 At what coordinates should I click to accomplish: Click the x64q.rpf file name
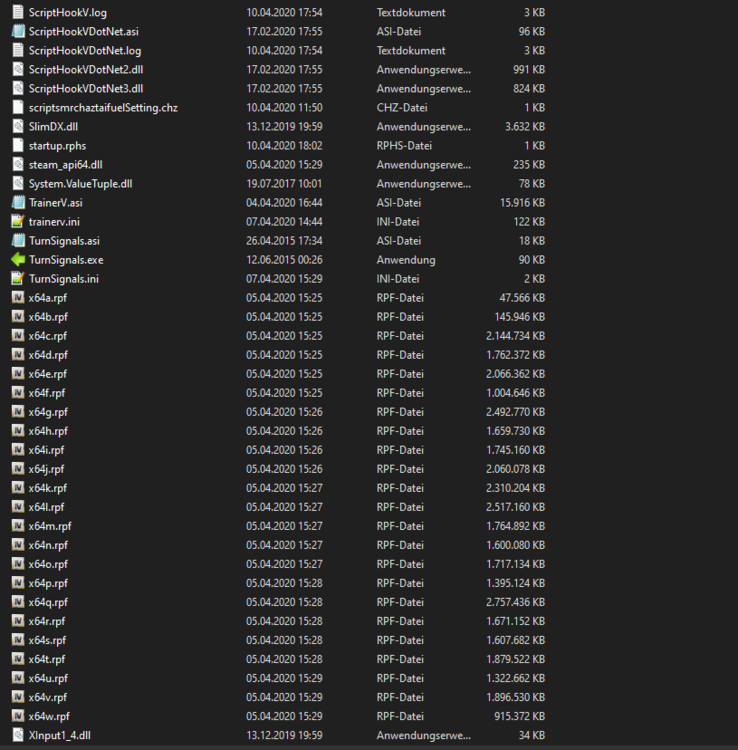point(48,602)
